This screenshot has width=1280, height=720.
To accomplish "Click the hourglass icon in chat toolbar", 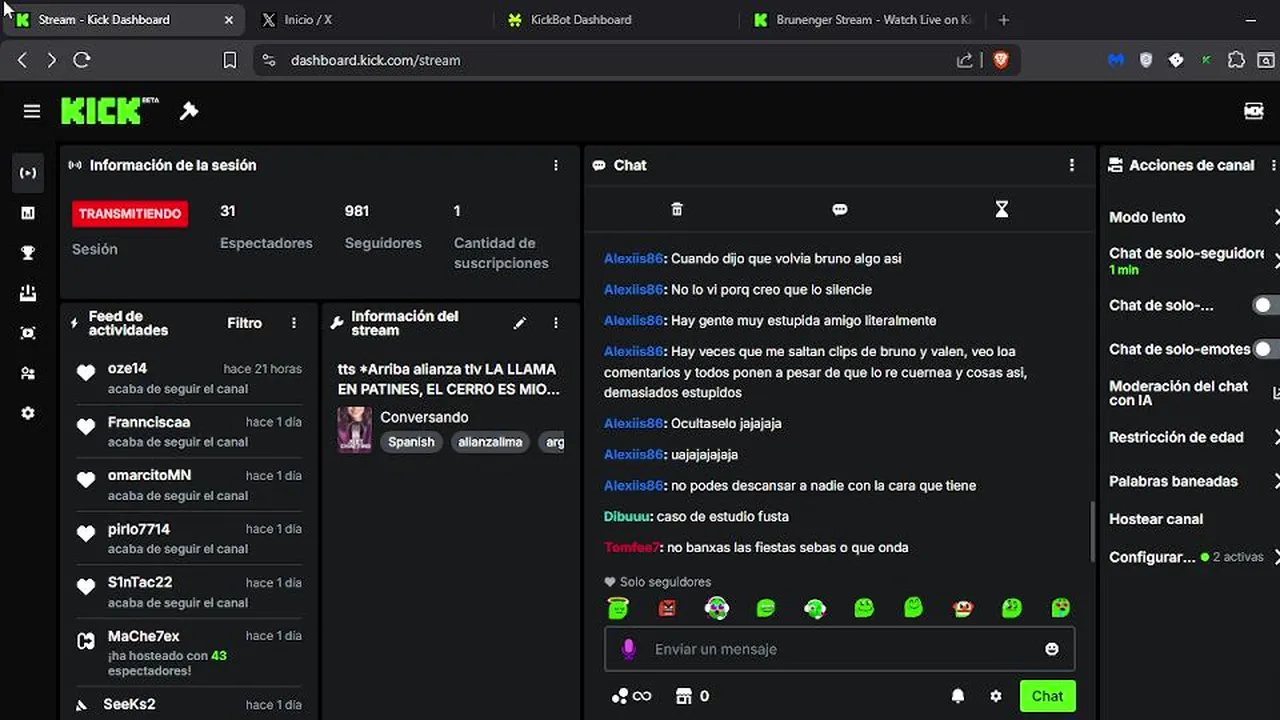I will pos(1002,209).
